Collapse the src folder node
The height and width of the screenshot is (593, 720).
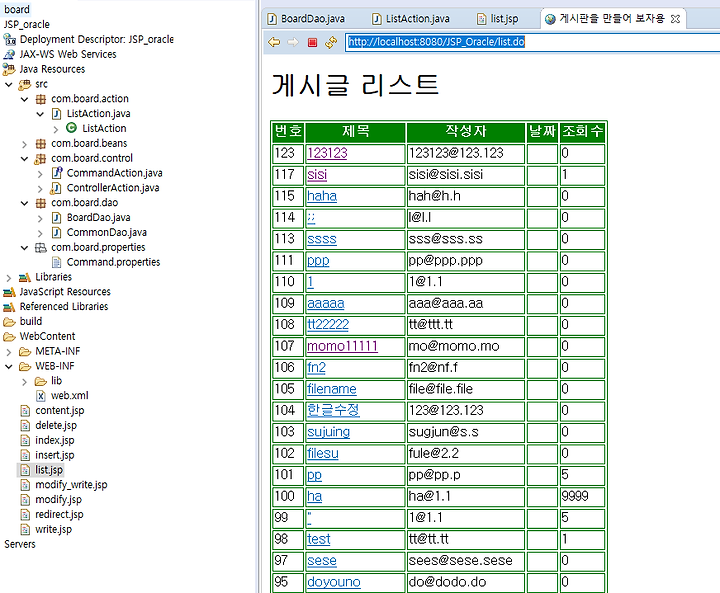[x=8, y=85]
